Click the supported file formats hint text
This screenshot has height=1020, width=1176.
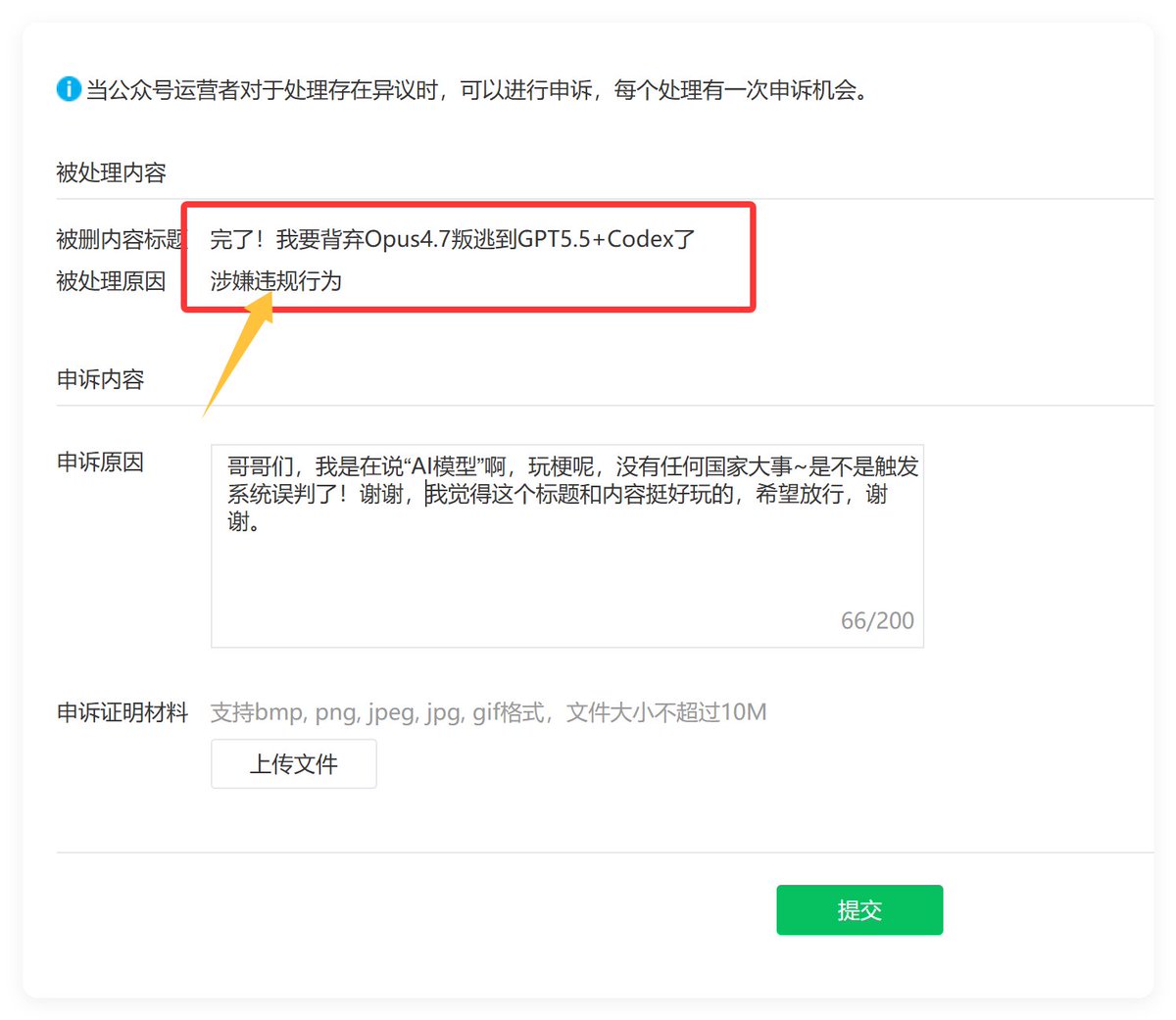pyautogui.click(x=489, y=712)
